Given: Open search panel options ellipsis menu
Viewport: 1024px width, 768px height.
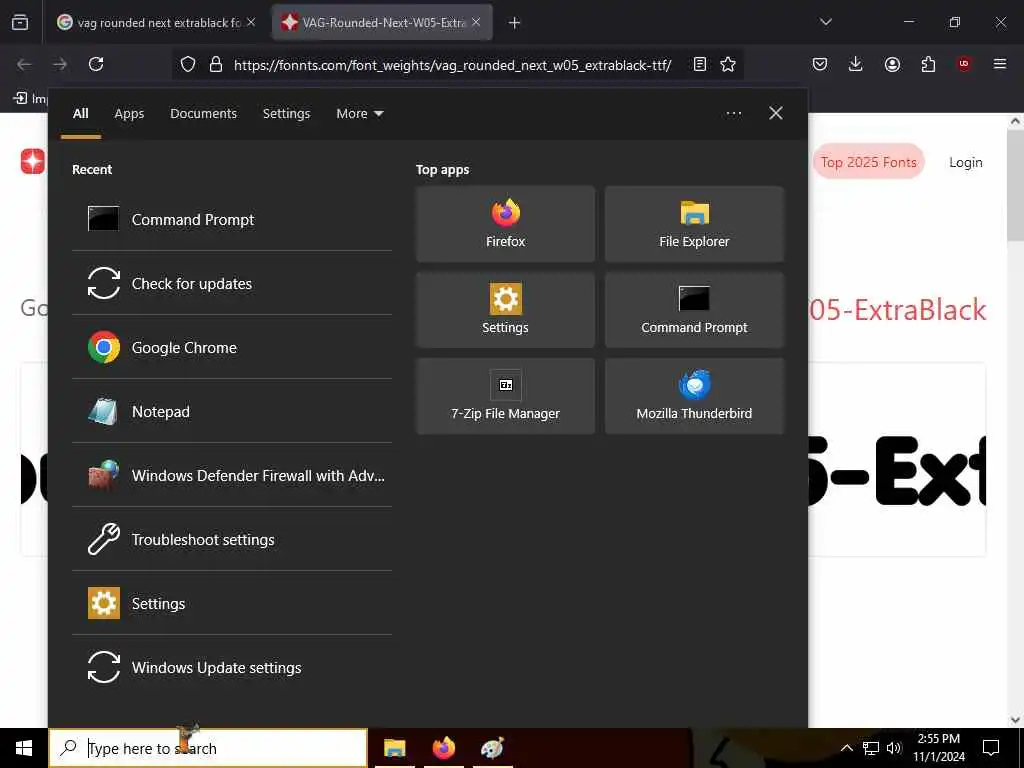Looking at the screenshot, I should pyautogui.click(x=734, y=114).
